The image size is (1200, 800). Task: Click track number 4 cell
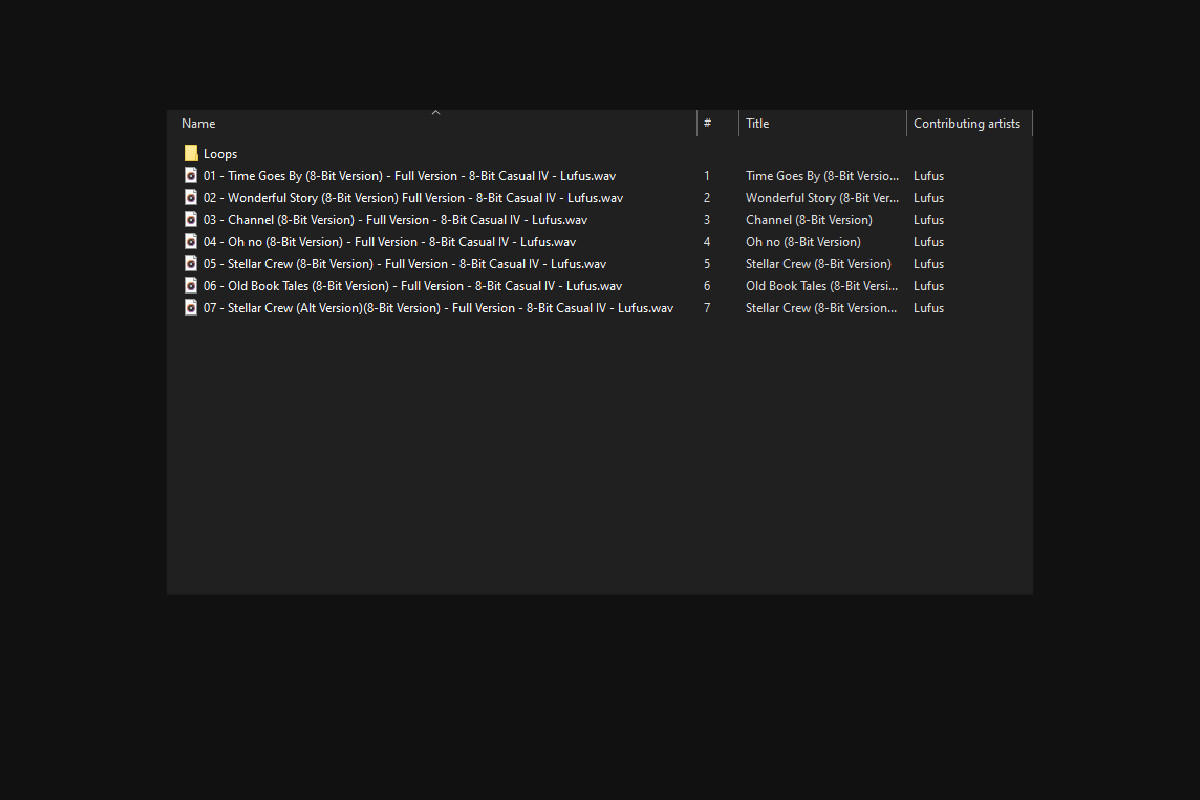(707, 242)
